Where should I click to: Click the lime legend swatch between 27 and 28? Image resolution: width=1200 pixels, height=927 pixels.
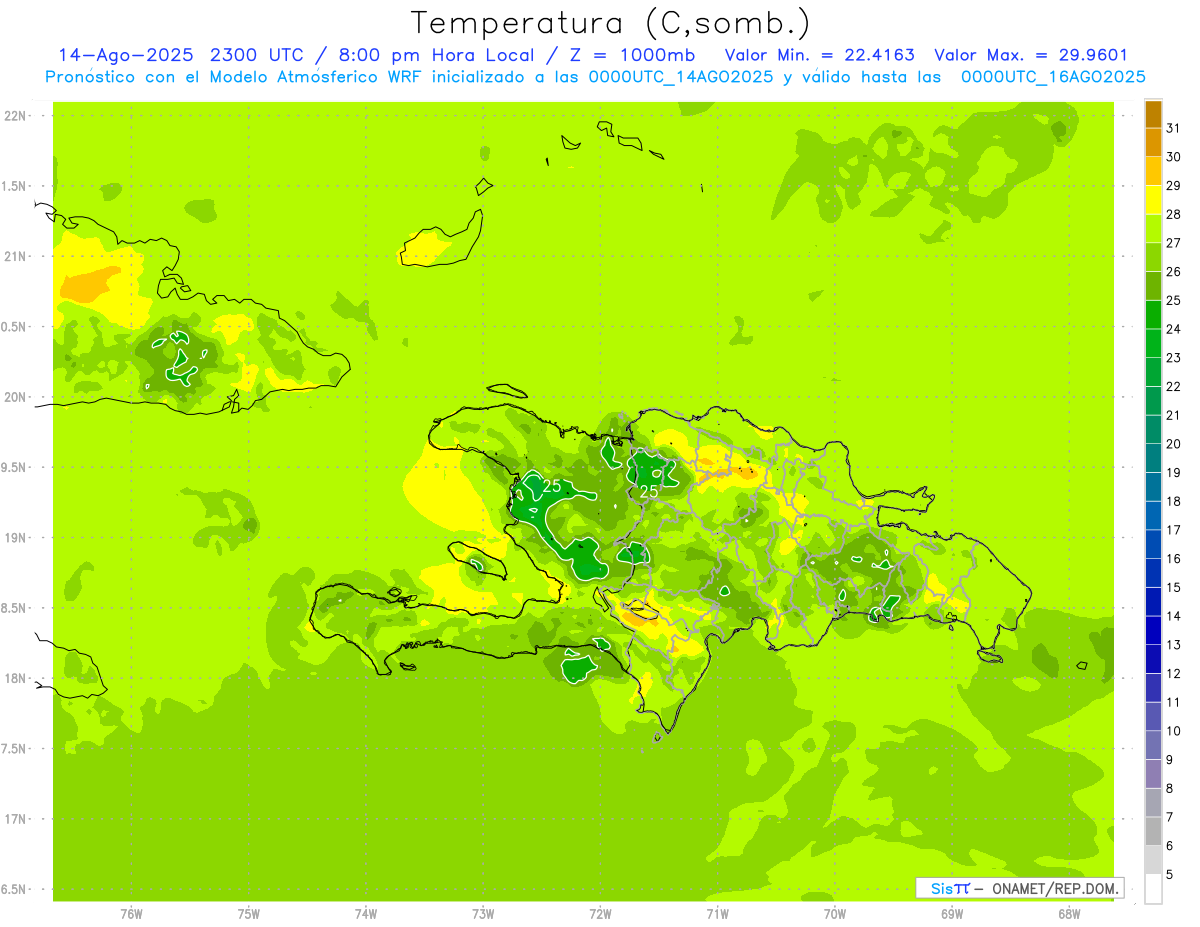coord(1153,229)
